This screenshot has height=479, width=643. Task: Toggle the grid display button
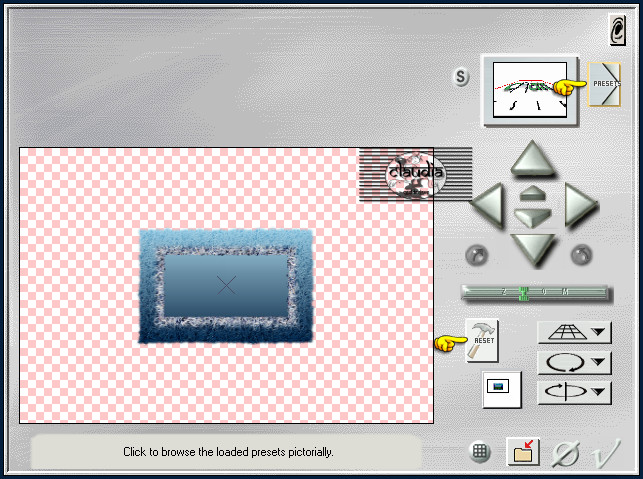(x=479, y=452)
